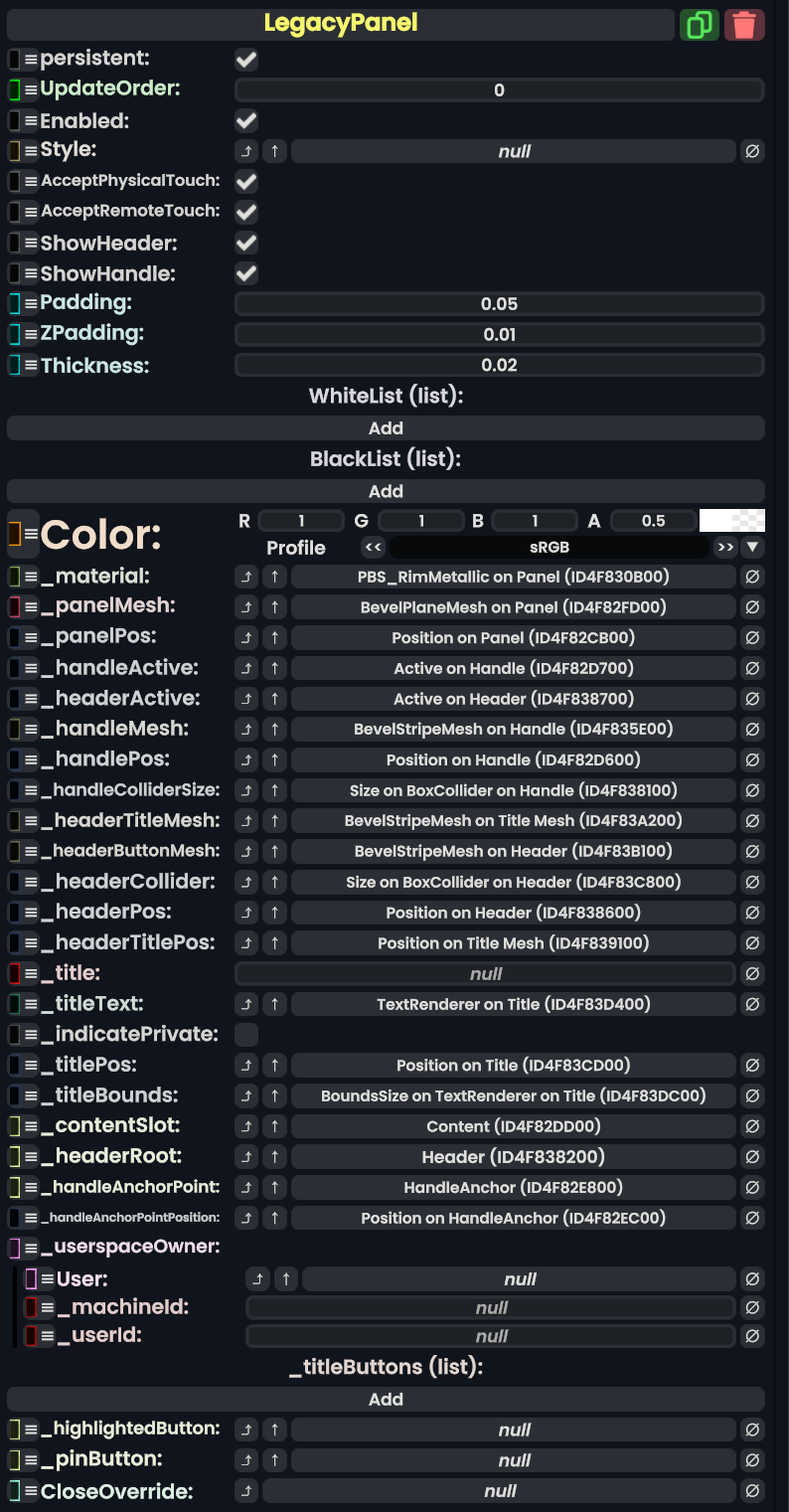Click the up arrow beside _handleMesh

click(x=275, y=730)
